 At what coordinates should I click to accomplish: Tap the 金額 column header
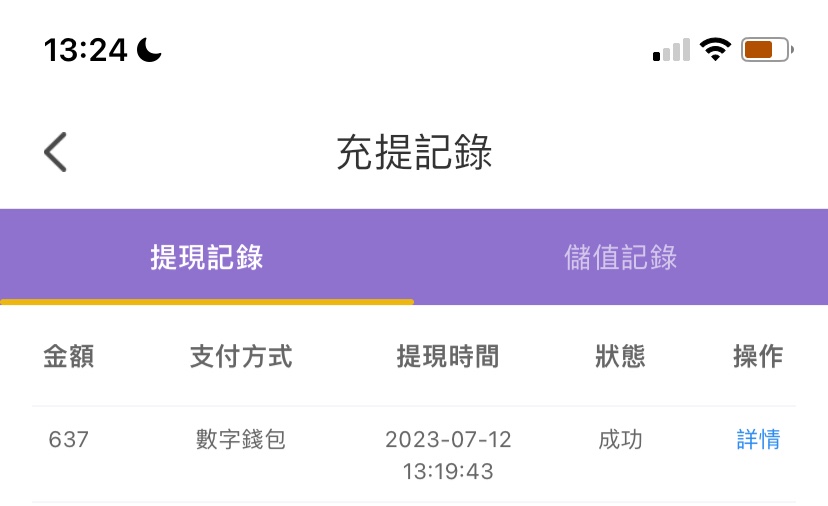(x=69, y=356)
